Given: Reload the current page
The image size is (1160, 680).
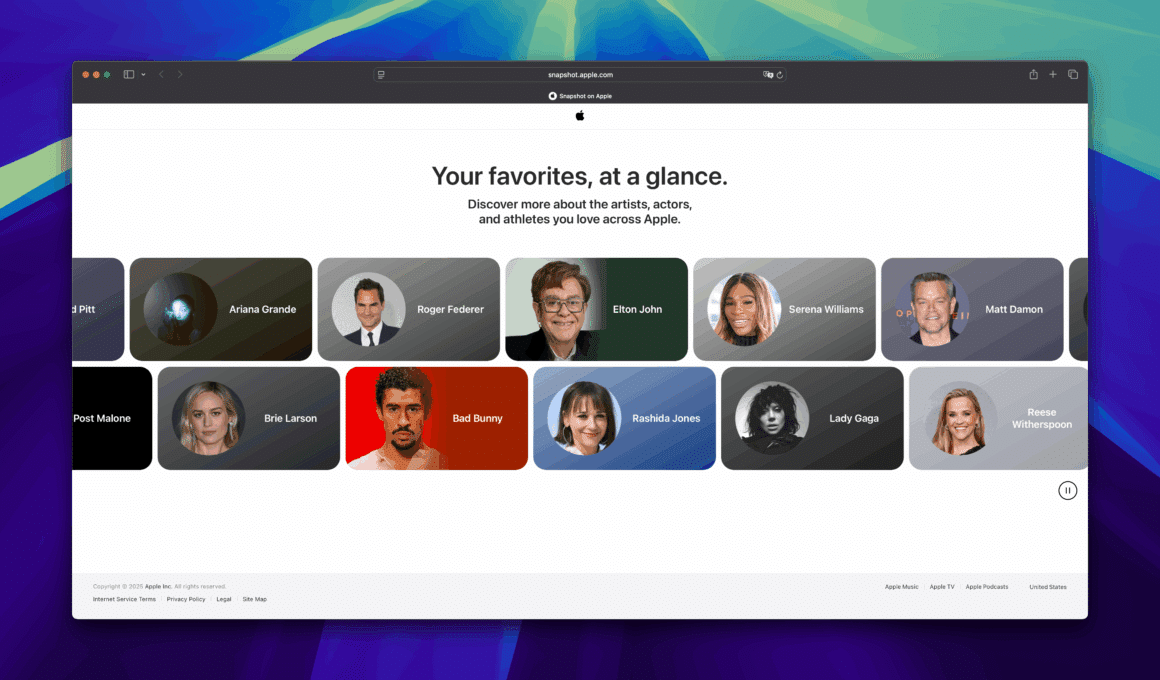Looking at the screenshot, I should click(780, 75).
